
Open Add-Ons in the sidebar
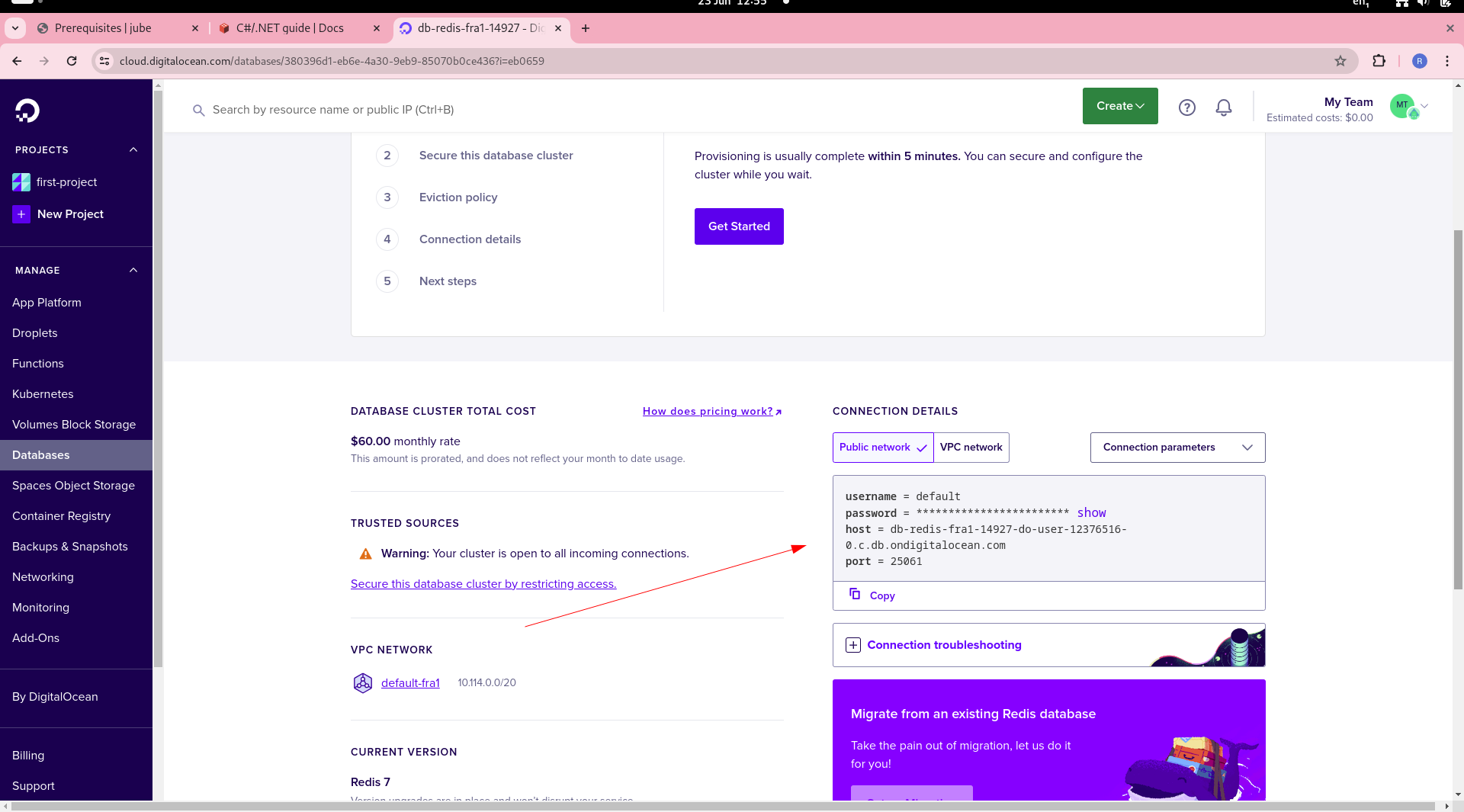click(76, 638)
